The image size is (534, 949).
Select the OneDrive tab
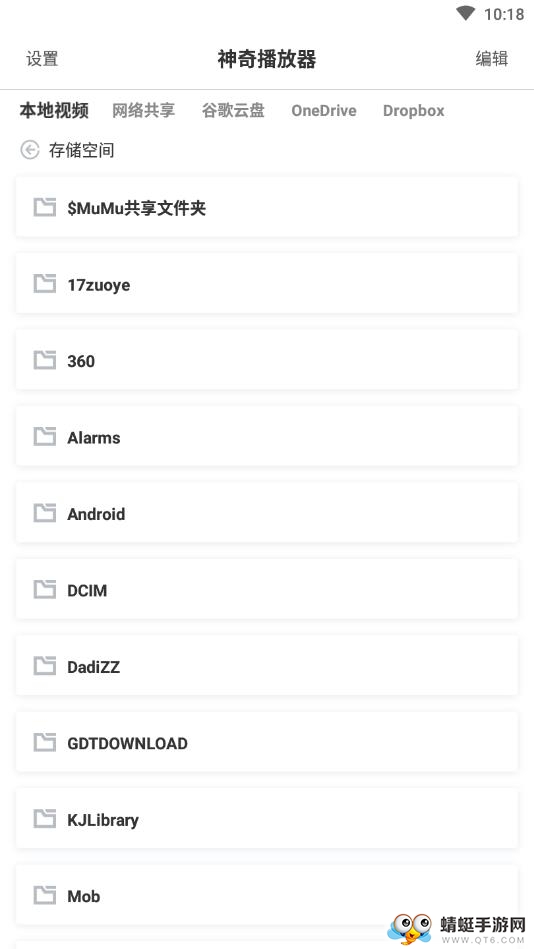pyautogui.click(x=324, y=111)
